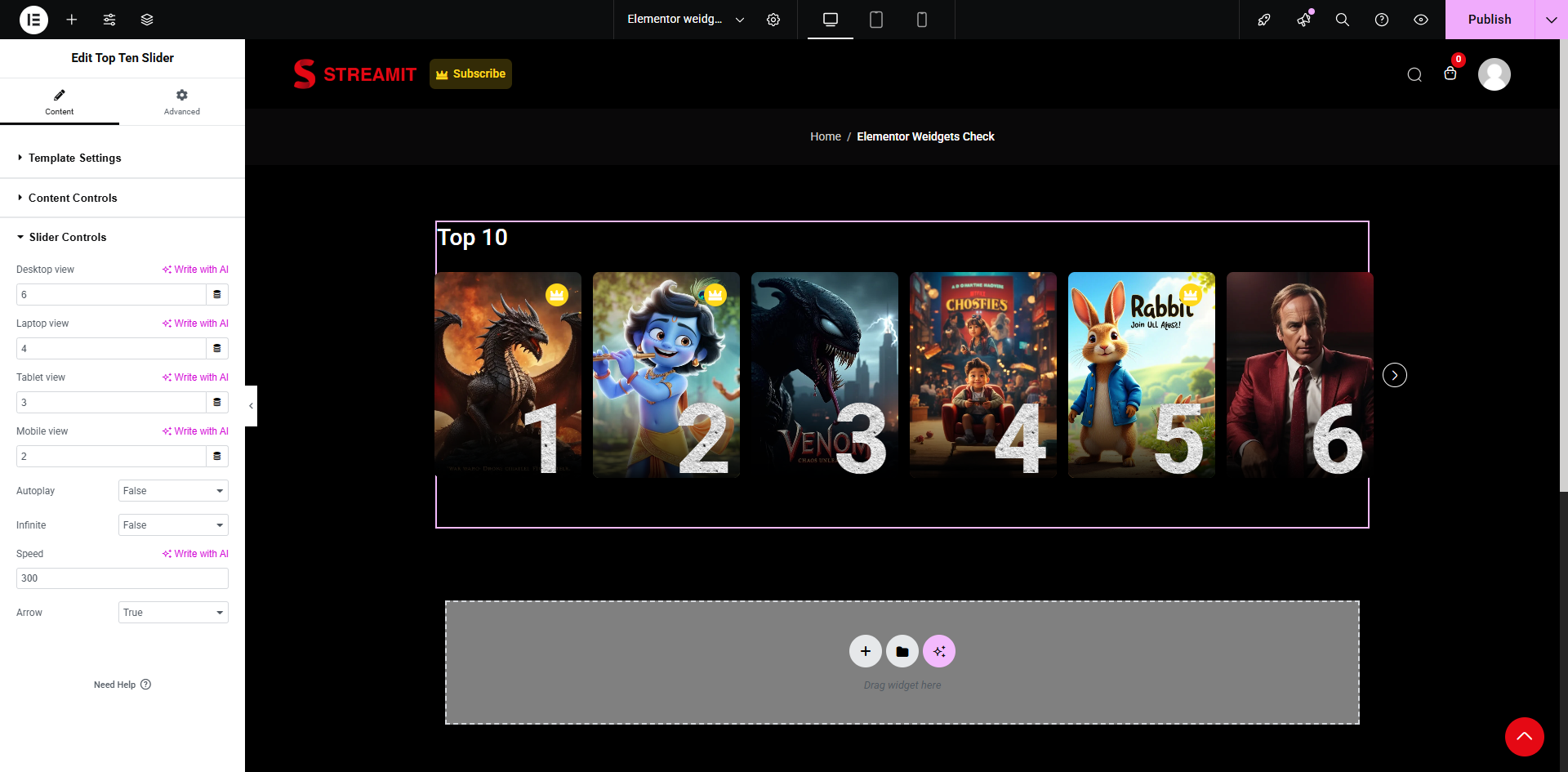Open the user avatar profile
Screen dimensions: 1568x772
[1494, 74]
